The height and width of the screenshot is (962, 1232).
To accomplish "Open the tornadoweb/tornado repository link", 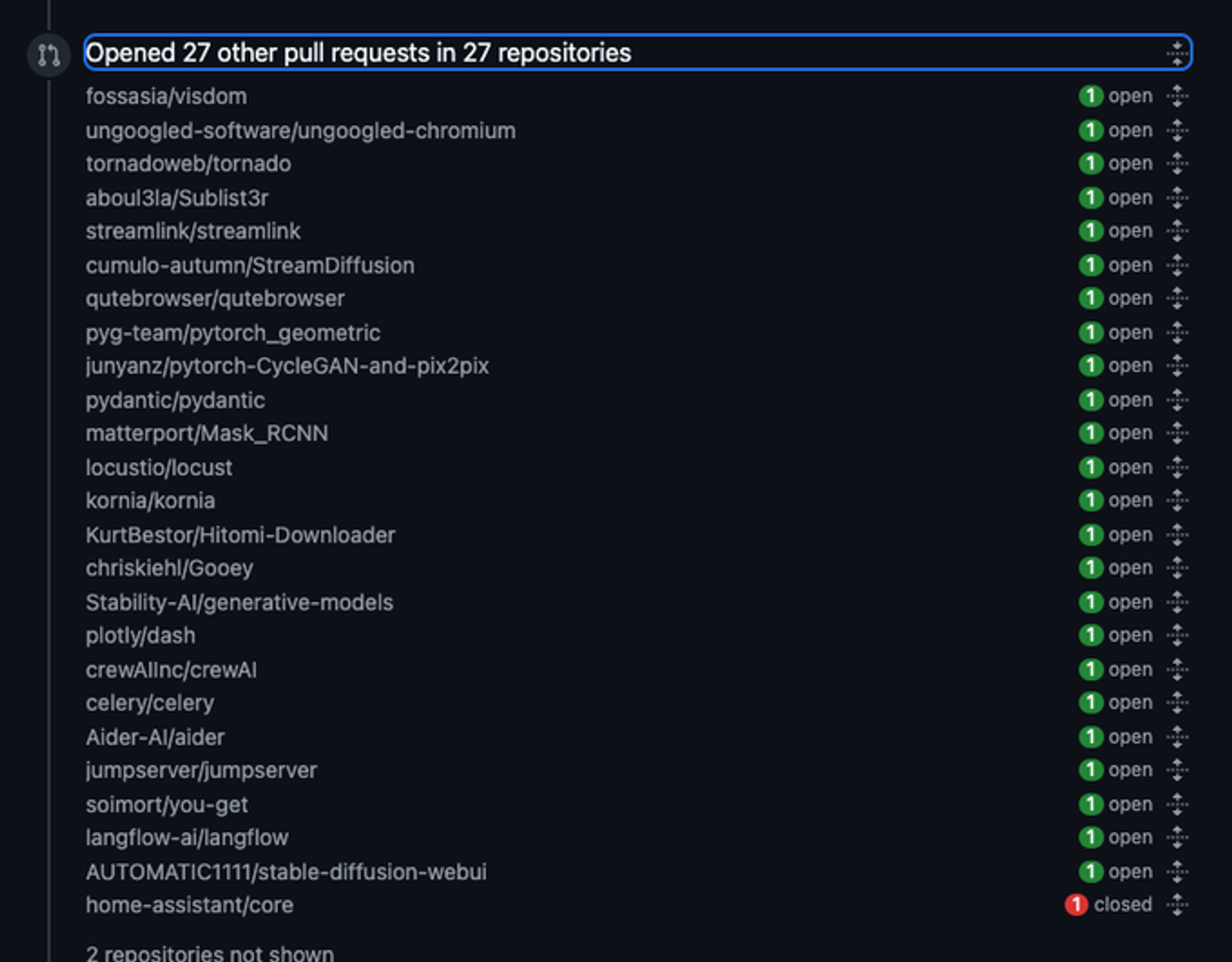I will click(188, 163).
